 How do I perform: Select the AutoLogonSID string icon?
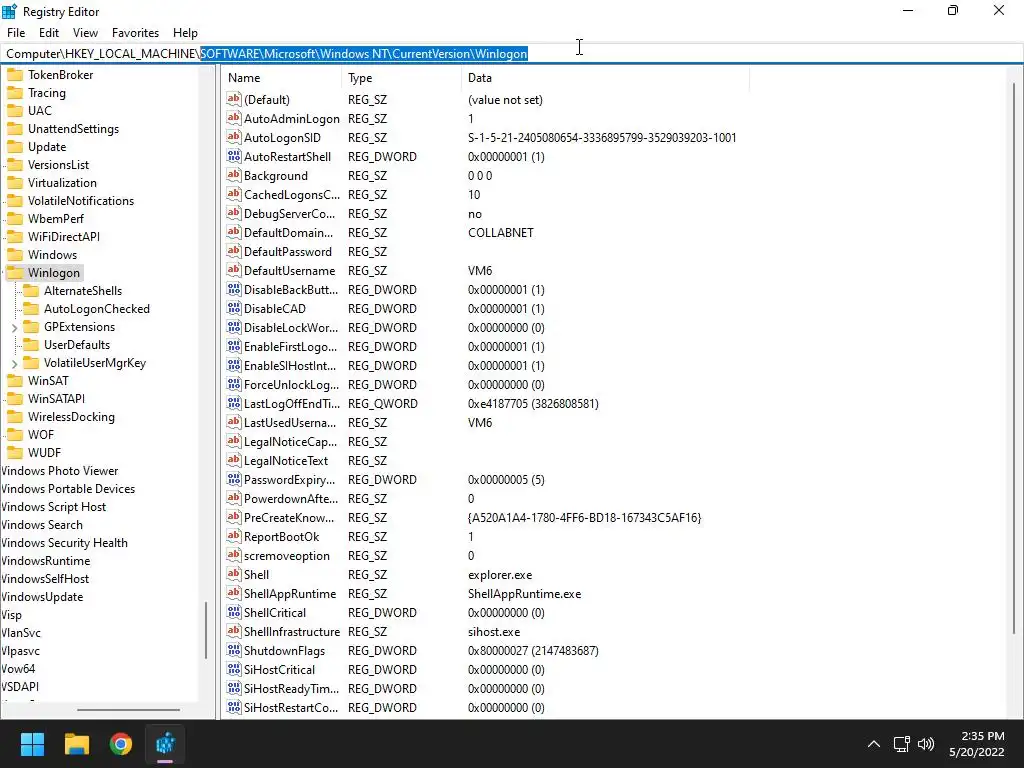coord(233,137)
